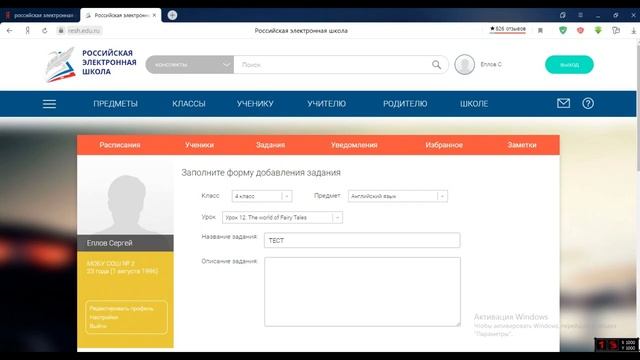Click the Еплов Сергей name bar
This screenshot has height=360, width=640.
[125, 243]
